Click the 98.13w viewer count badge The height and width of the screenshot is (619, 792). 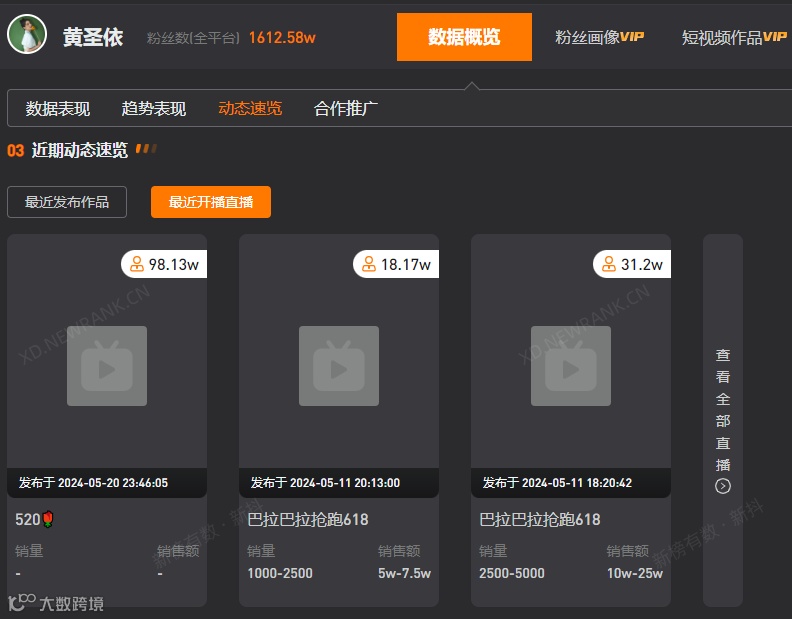tap(164, 264)
